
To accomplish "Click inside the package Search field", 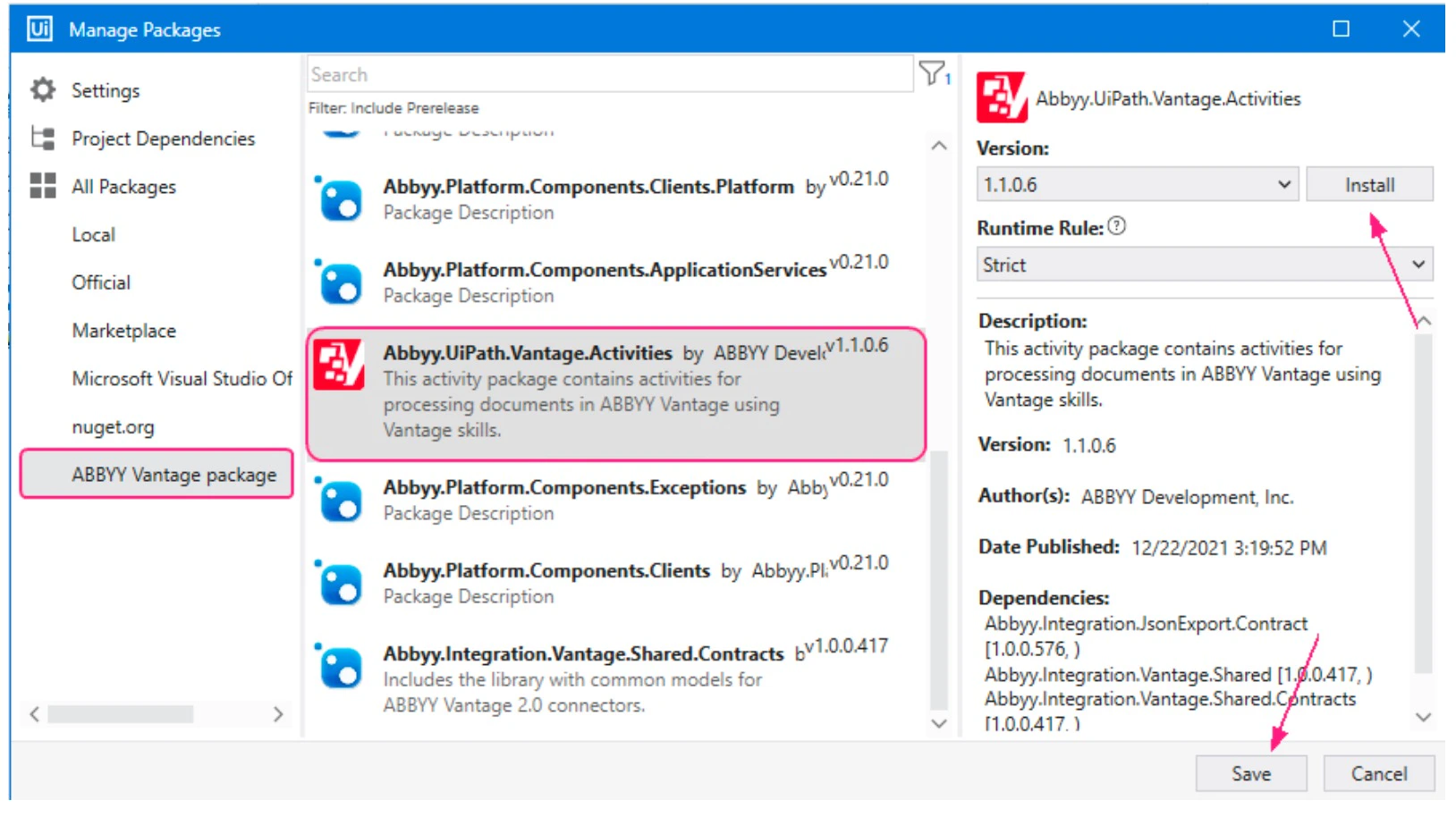I will click(608, 73).
